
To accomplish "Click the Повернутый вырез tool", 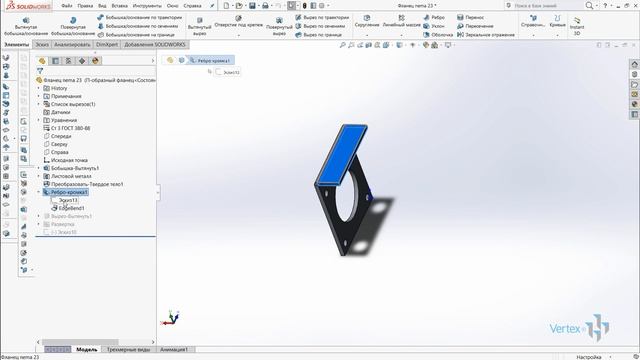I will (x=279, y=26).
